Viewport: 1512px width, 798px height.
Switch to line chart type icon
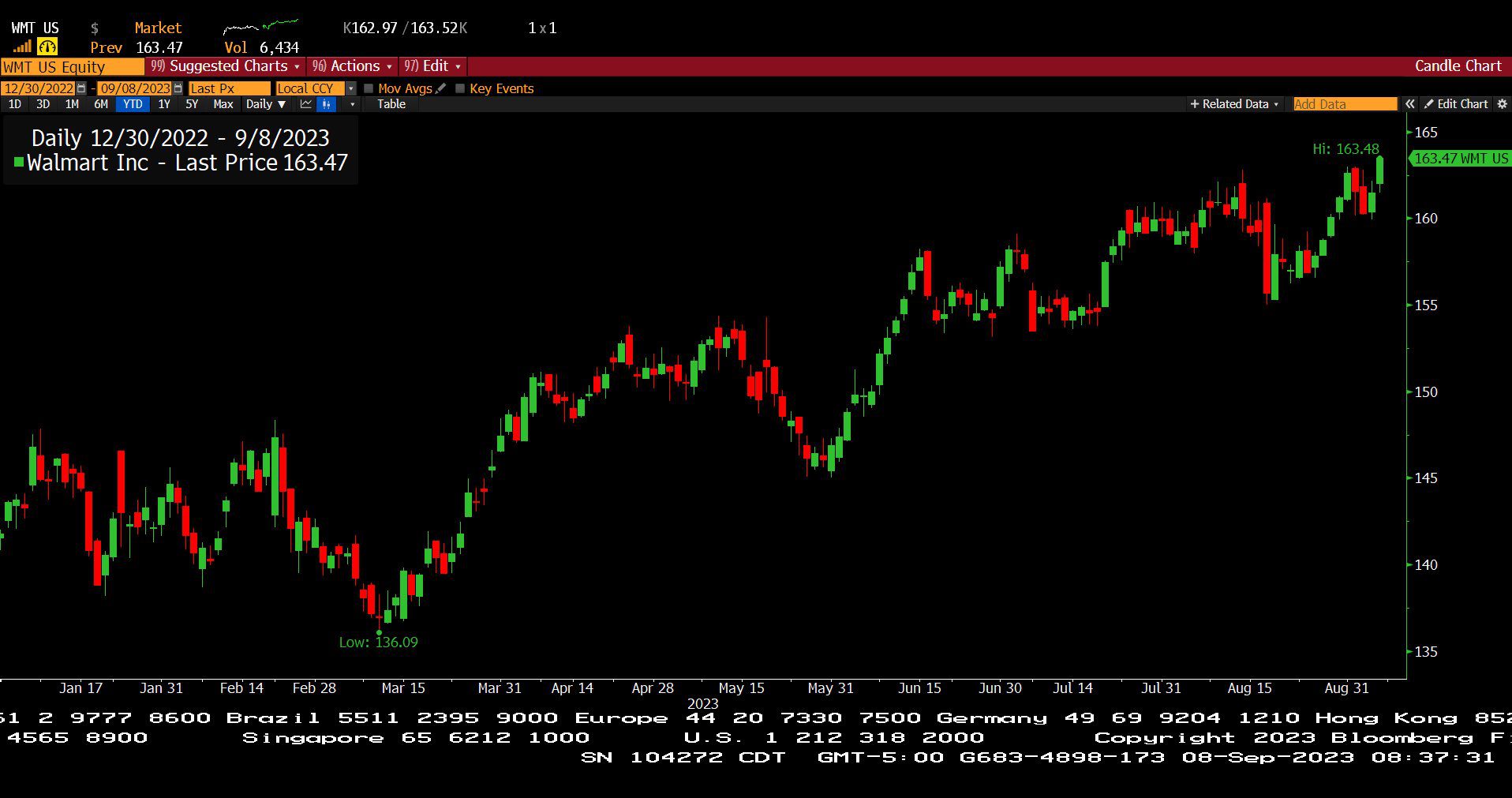point(305,104)
